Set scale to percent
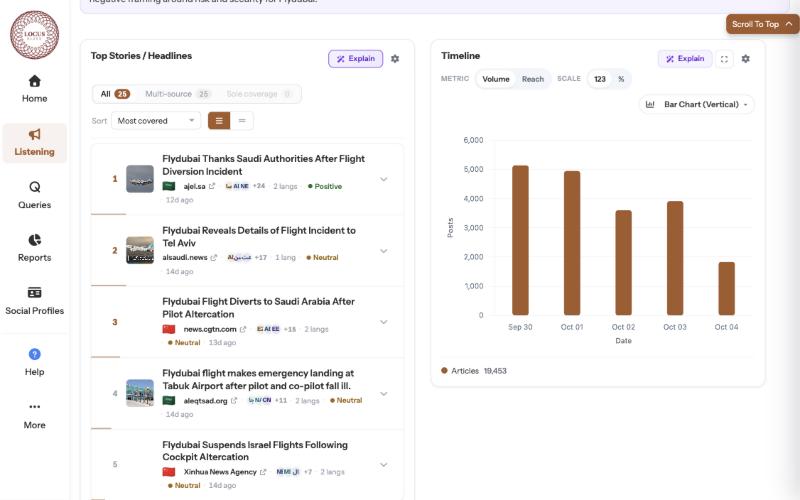Image resolution: width=800 pixels, height=500 pixels. pos(621,79)
